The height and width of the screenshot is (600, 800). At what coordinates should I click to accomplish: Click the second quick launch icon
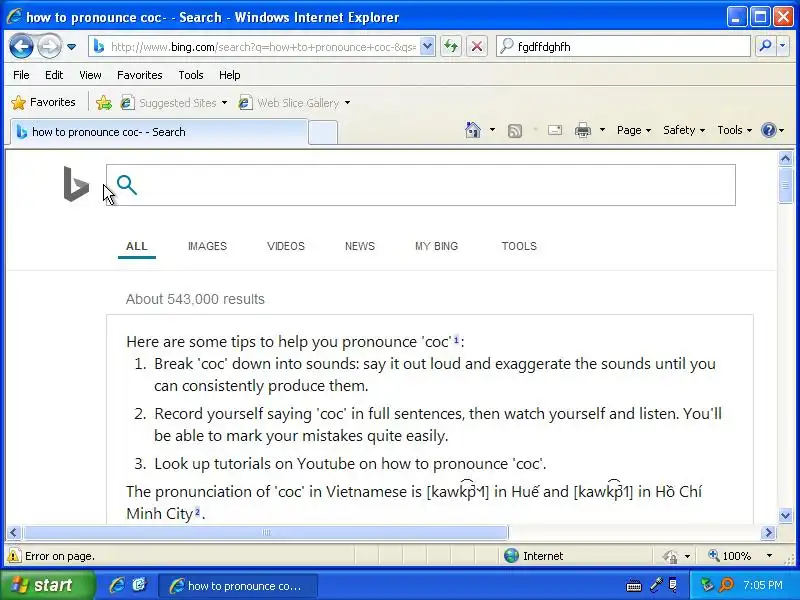click(139, 585)
